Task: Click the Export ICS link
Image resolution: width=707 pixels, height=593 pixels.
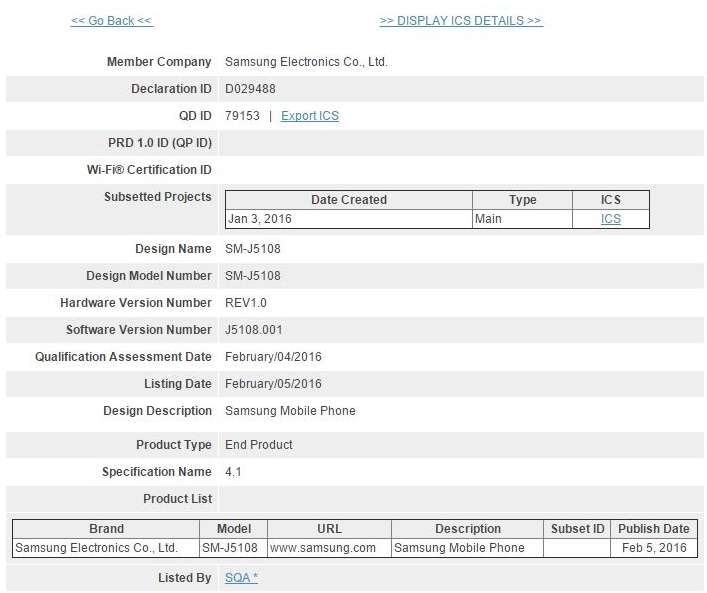Action: coord(310,116)
